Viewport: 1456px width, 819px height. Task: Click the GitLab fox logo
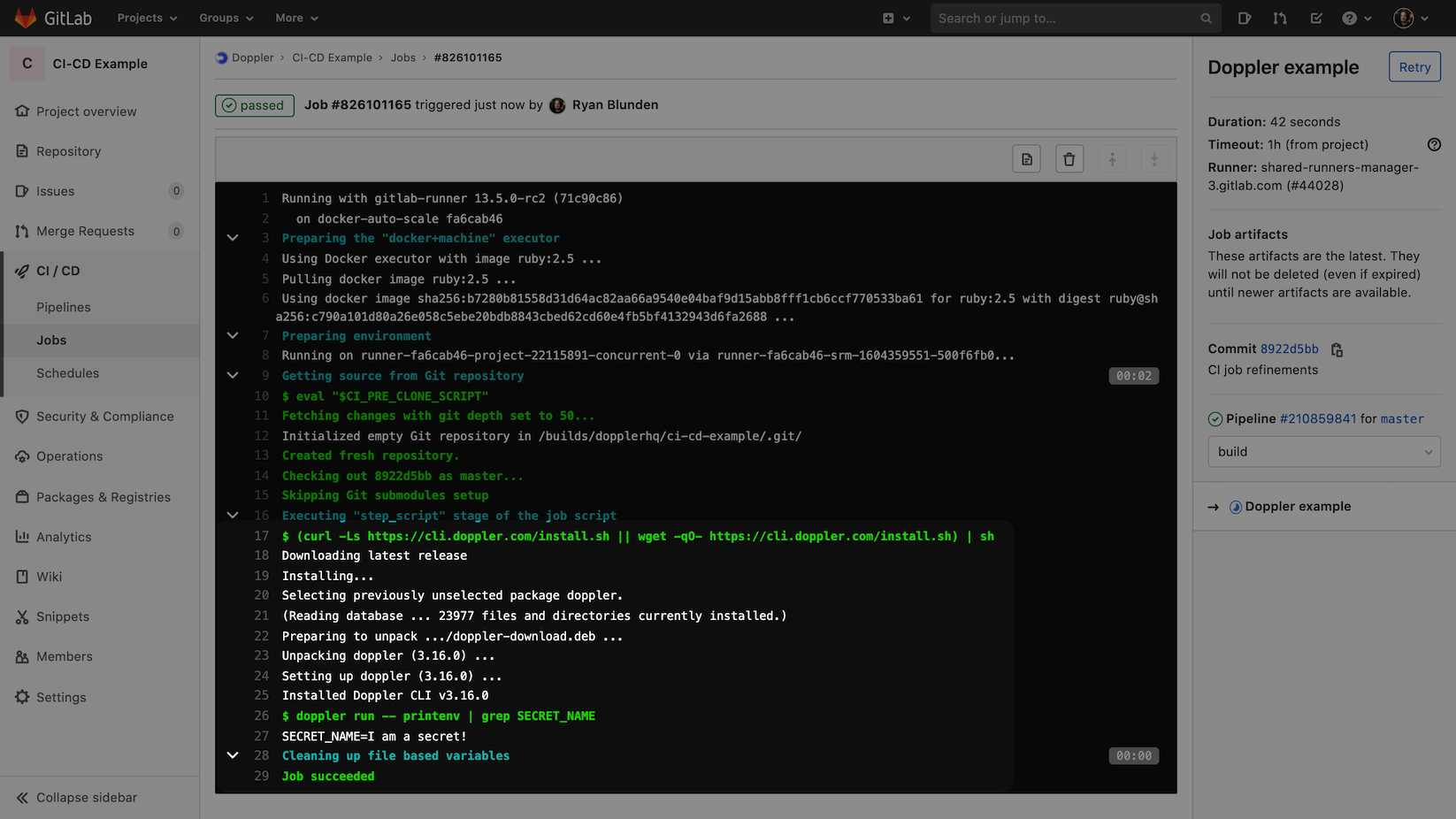26,18
